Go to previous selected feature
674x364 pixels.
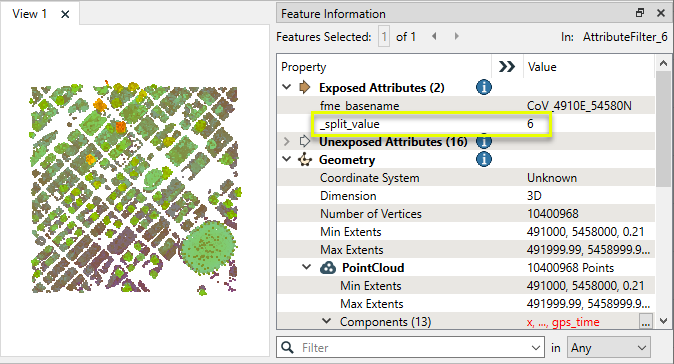434,37
